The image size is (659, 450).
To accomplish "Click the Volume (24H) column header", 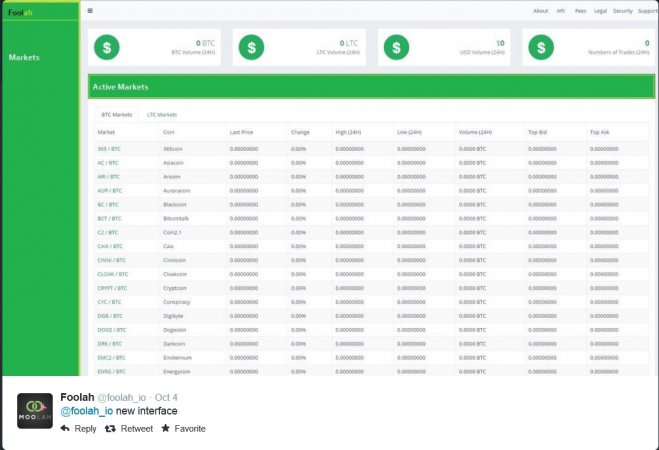I will pyautogui.click(x=475, y=132).
